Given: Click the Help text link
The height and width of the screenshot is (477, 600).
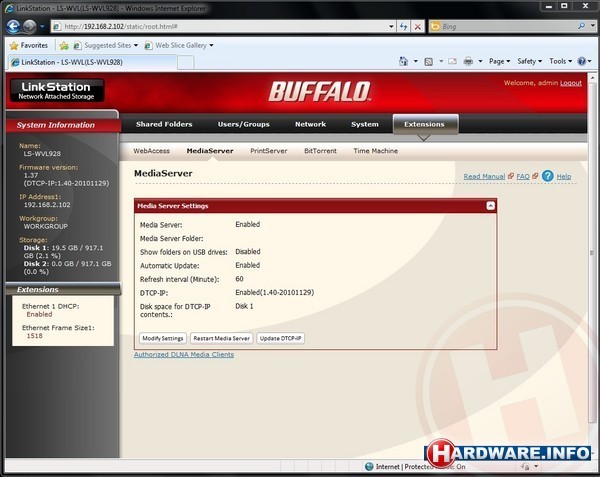Looking at the screenshot, I should click(564, 176).
